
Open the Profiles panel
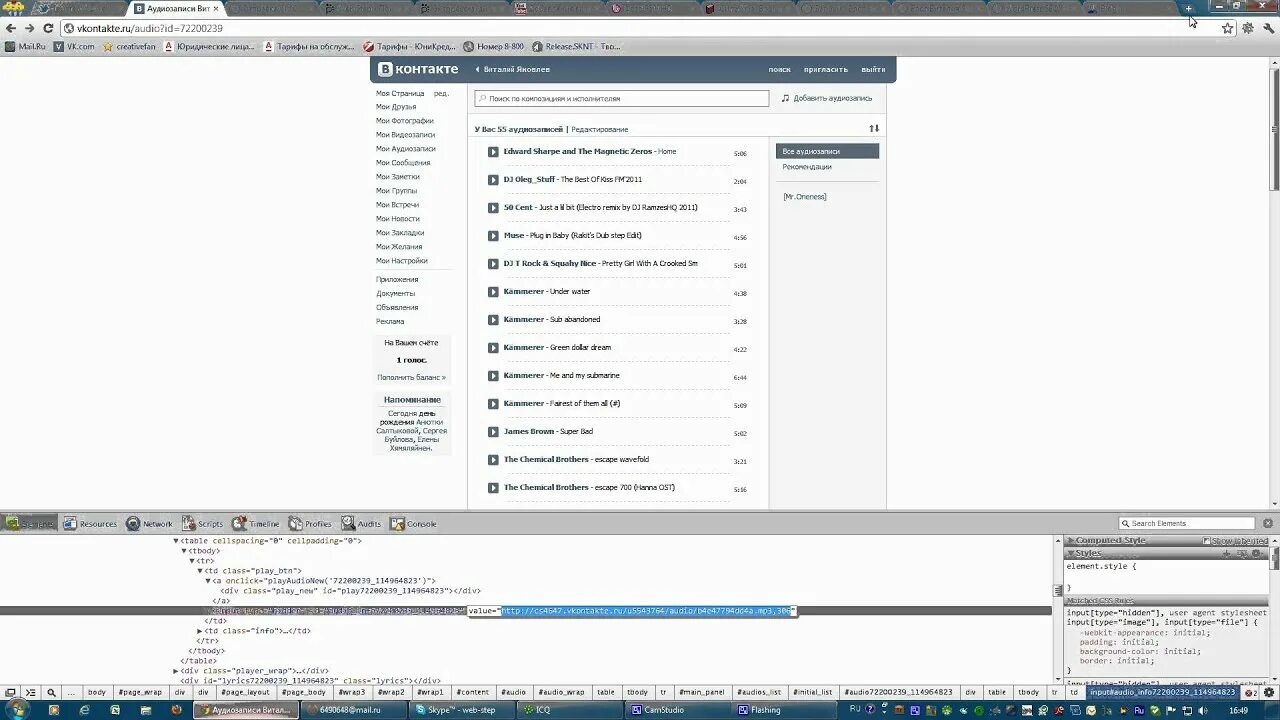pyautogui.click(x=310, y=523)
